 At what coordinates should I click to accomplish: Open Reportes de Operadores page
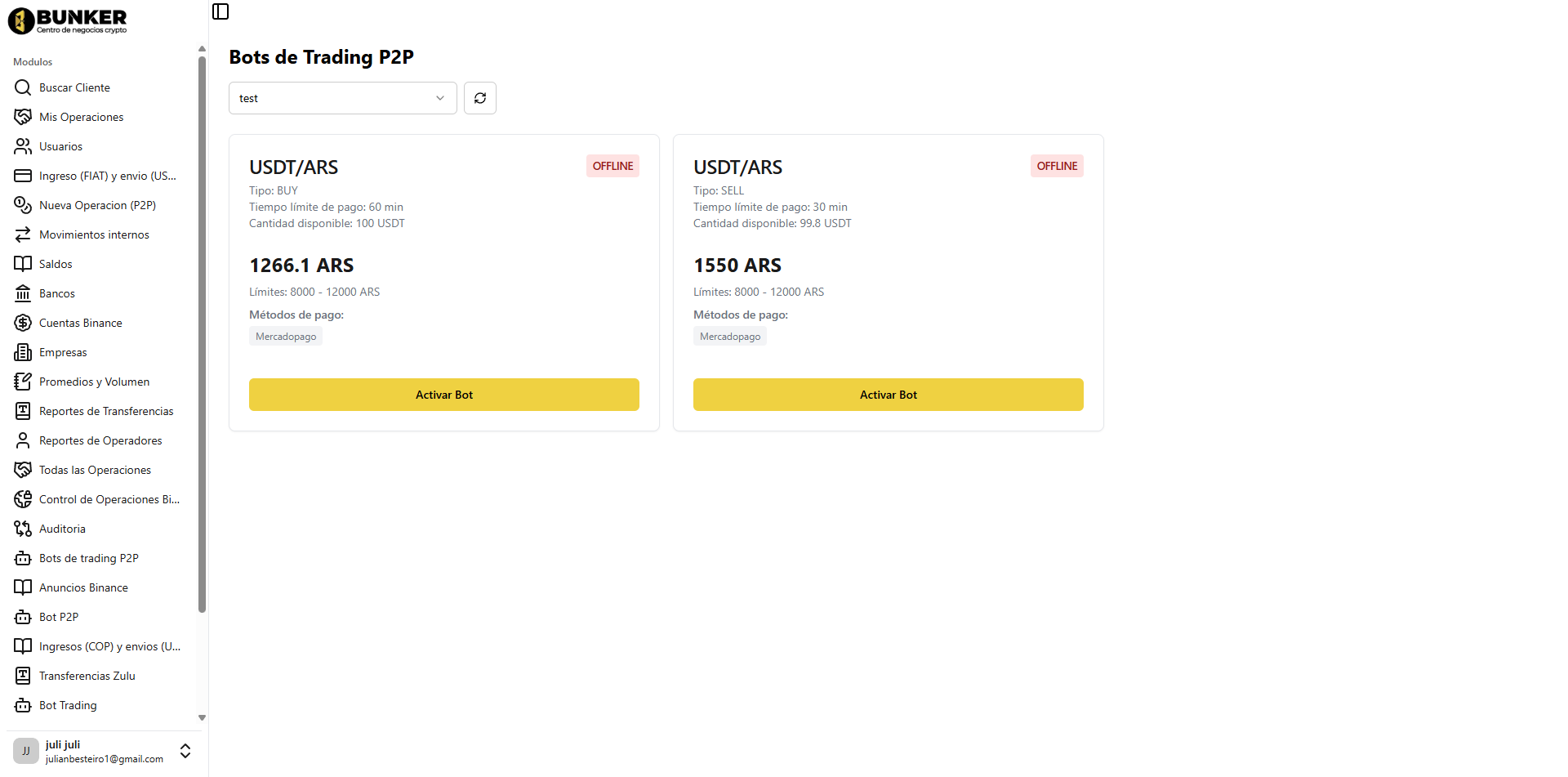pyautogui.click(x=100, y=440)
